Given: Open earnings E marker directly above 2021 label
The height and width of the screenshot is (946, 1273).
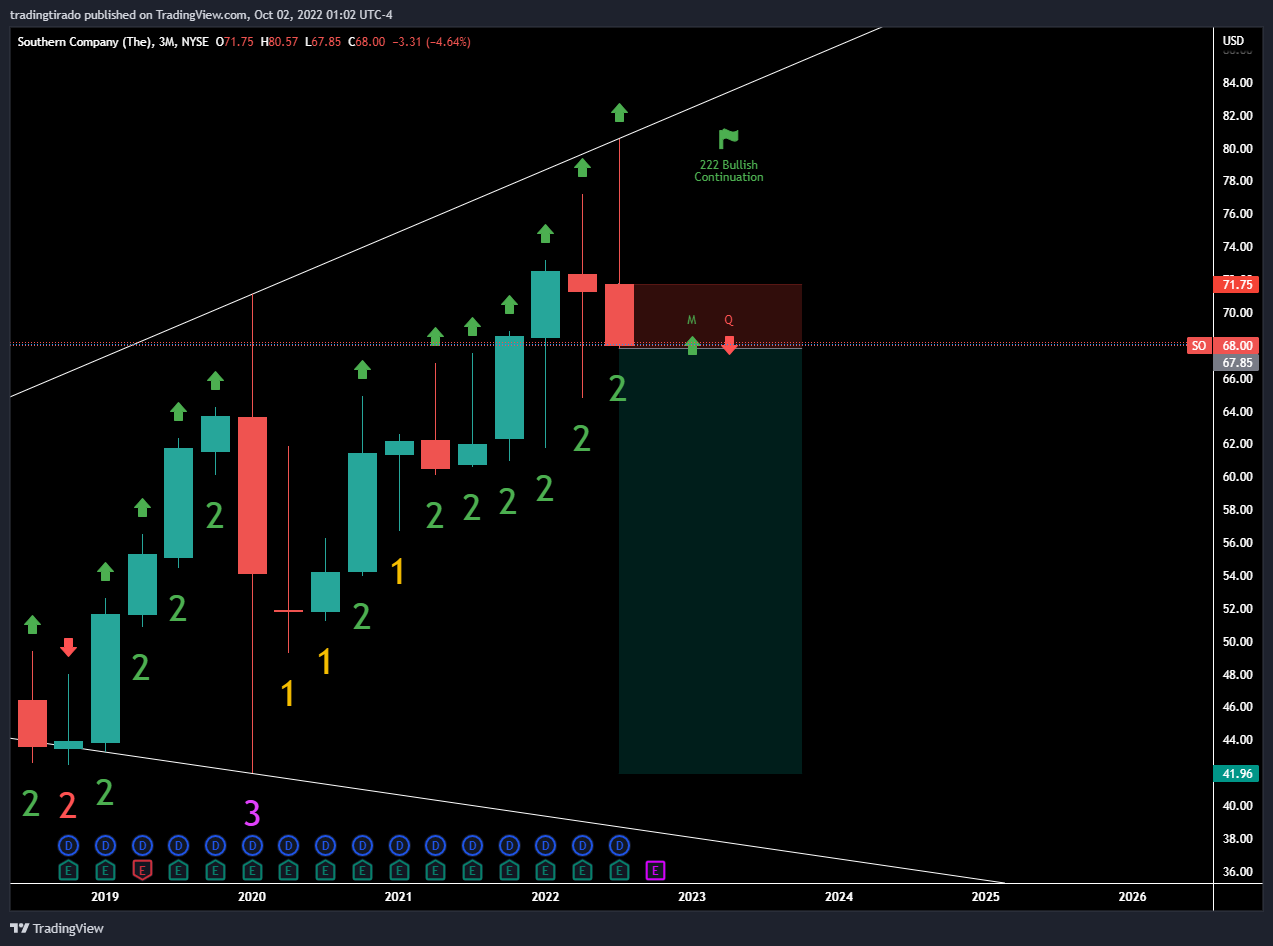Looking at the screenshot, I should pos(399,870).
